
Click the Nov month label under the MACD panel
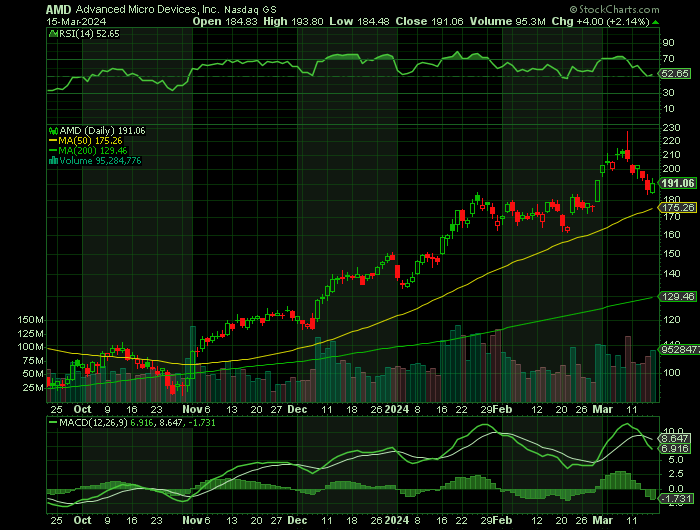[x=192, y=520]
